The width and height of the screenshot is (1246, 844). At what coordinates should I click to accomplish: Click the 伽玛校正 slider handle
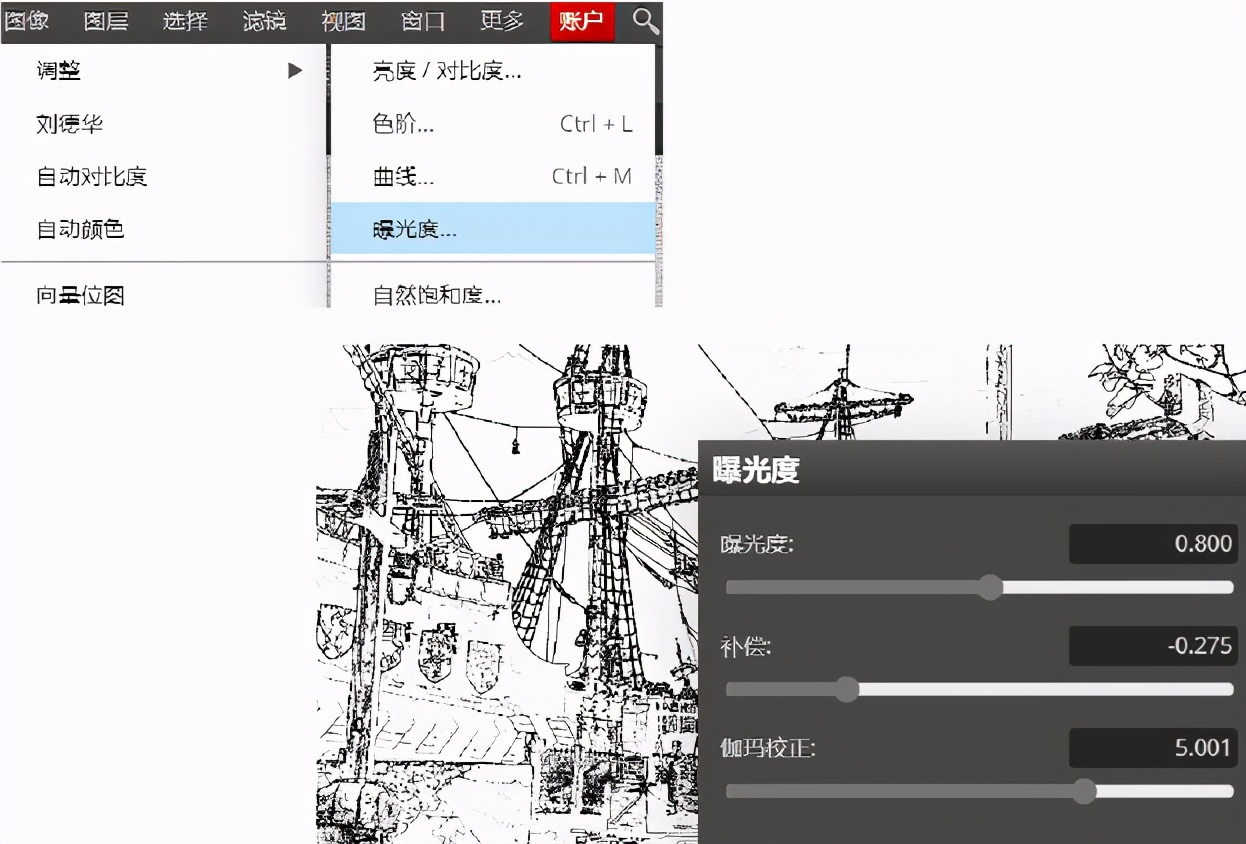coord(1084,791)
